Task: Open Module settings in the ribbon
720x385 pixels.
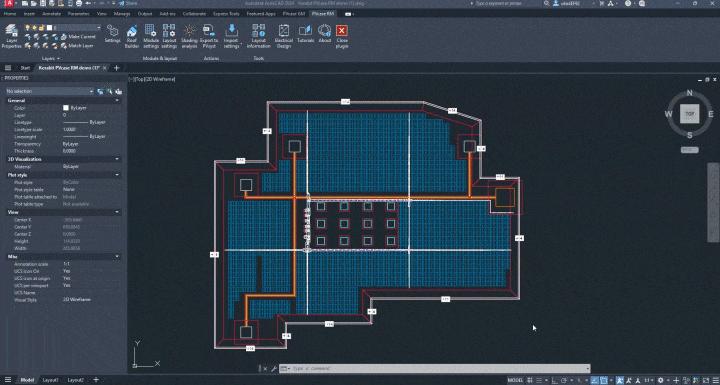Action: [151, 36]
